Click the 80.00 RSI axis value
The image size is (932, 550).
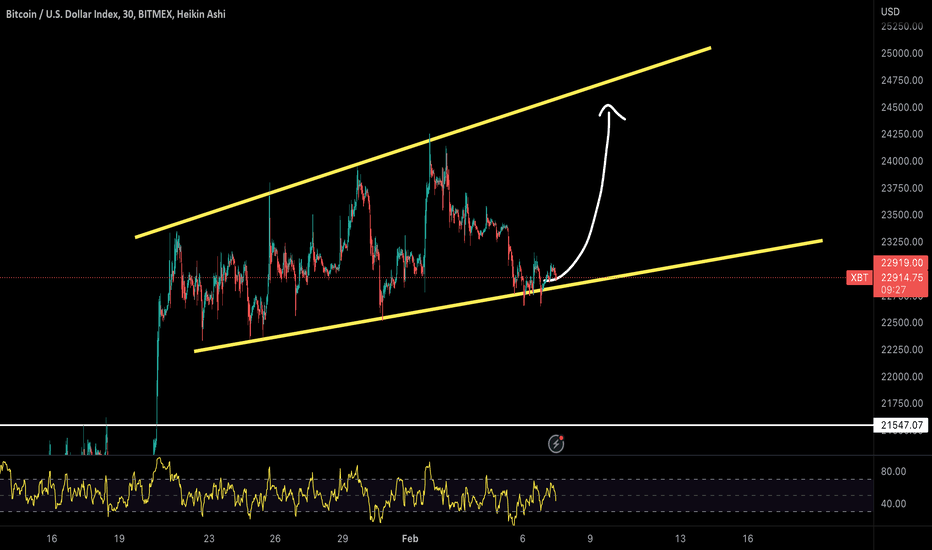click(x=893, y=472)
